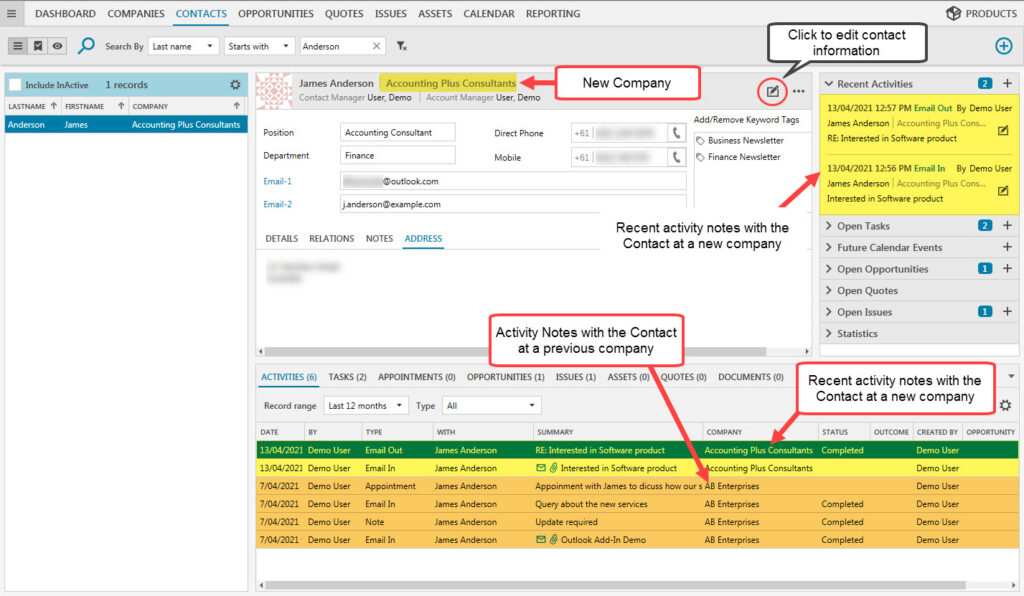Viewport: 1024px width, 596px height.
Task: Click the edit contact information icon
Action: click(x=772, y=91)
